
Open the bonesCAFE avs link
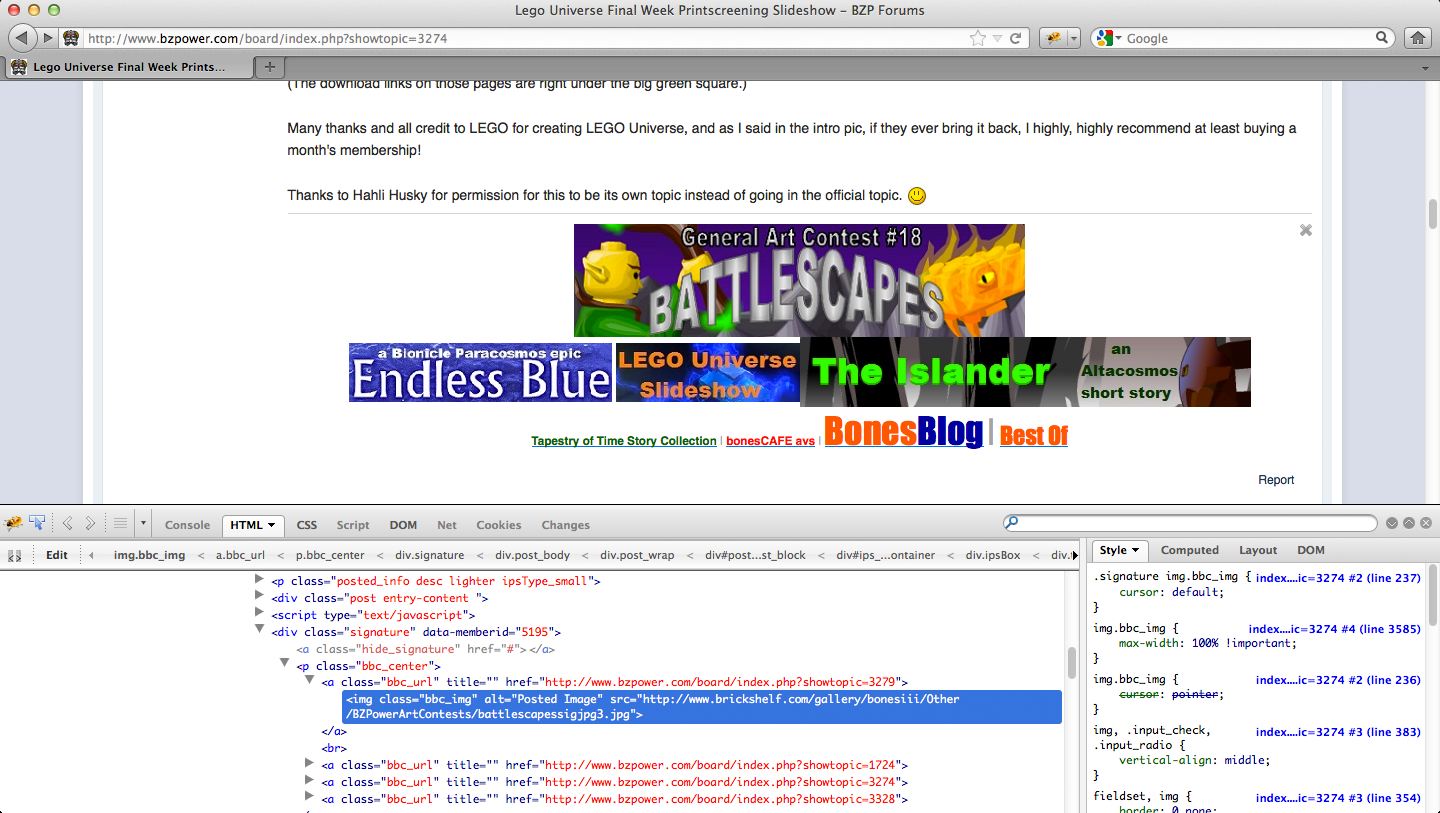coord(770,441)
